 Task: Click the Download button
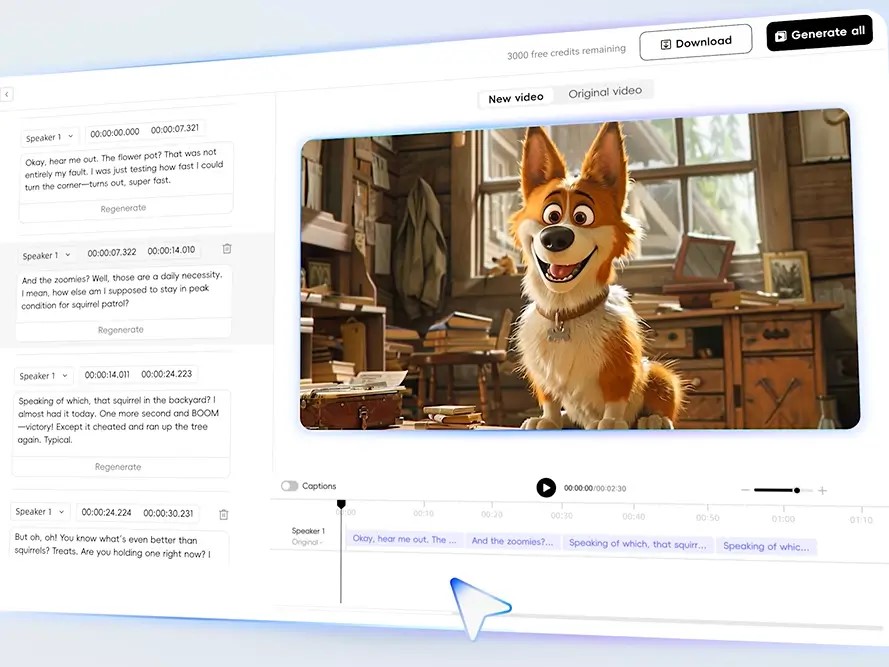(x=696, y=42)
